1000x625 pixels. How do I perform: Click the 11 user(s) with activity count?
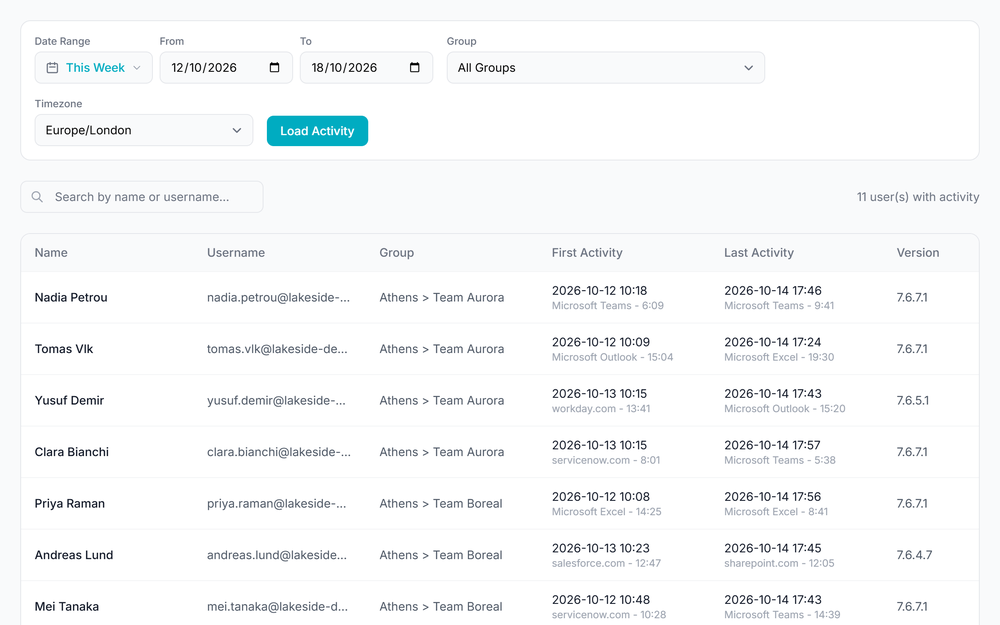(918, 197)
